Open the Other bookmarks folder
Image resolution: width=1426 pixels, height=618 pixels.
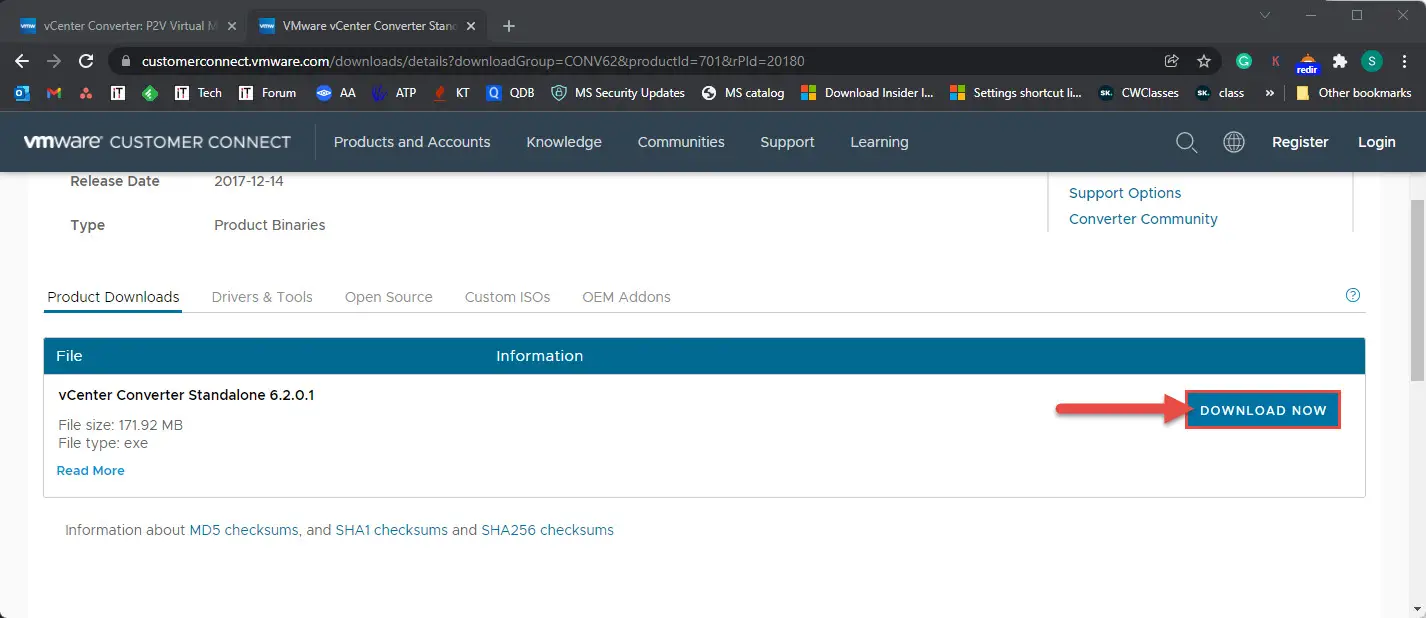pos(1353,93)
